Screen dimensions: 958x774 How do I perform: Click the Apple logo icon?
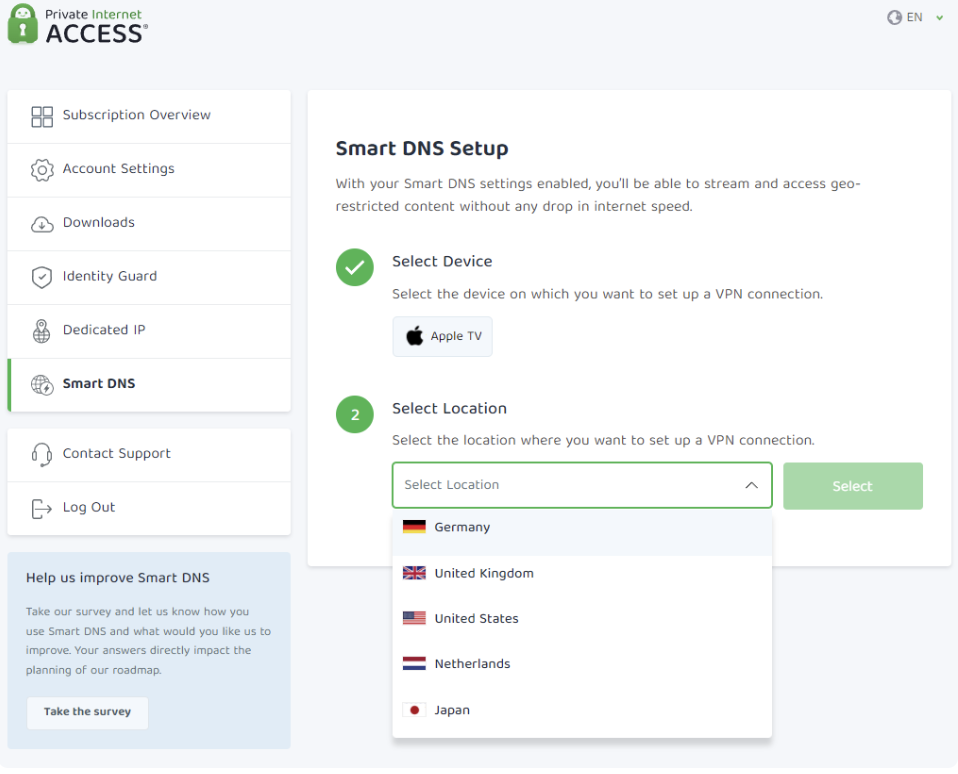(x=415, y=336)
